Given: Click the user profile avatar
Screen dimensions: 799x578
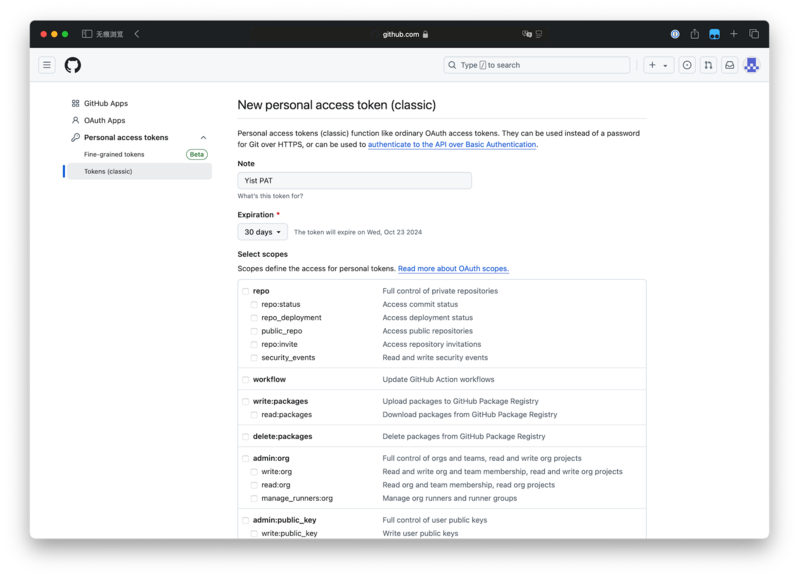Looking at the screenshot, I should click(x=752, y=65).
